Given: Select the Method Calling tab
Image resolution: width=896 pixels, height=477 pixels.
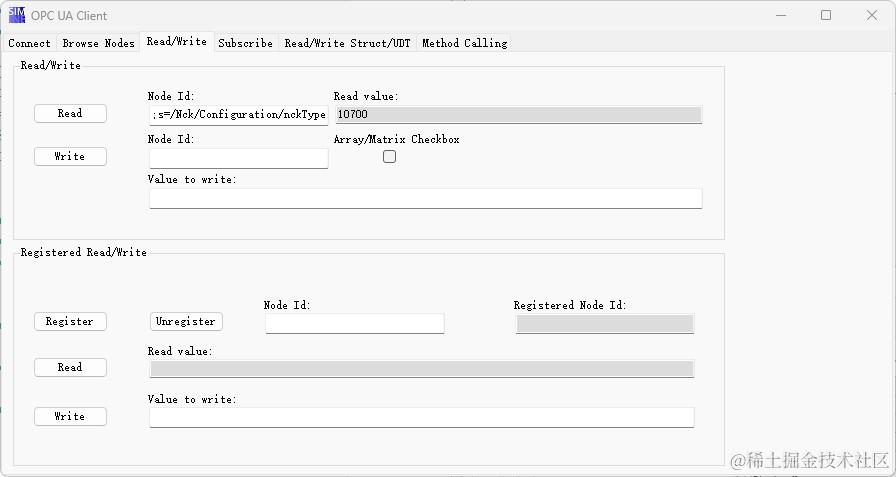Looking at the screenshot, I should pos(464,43).
